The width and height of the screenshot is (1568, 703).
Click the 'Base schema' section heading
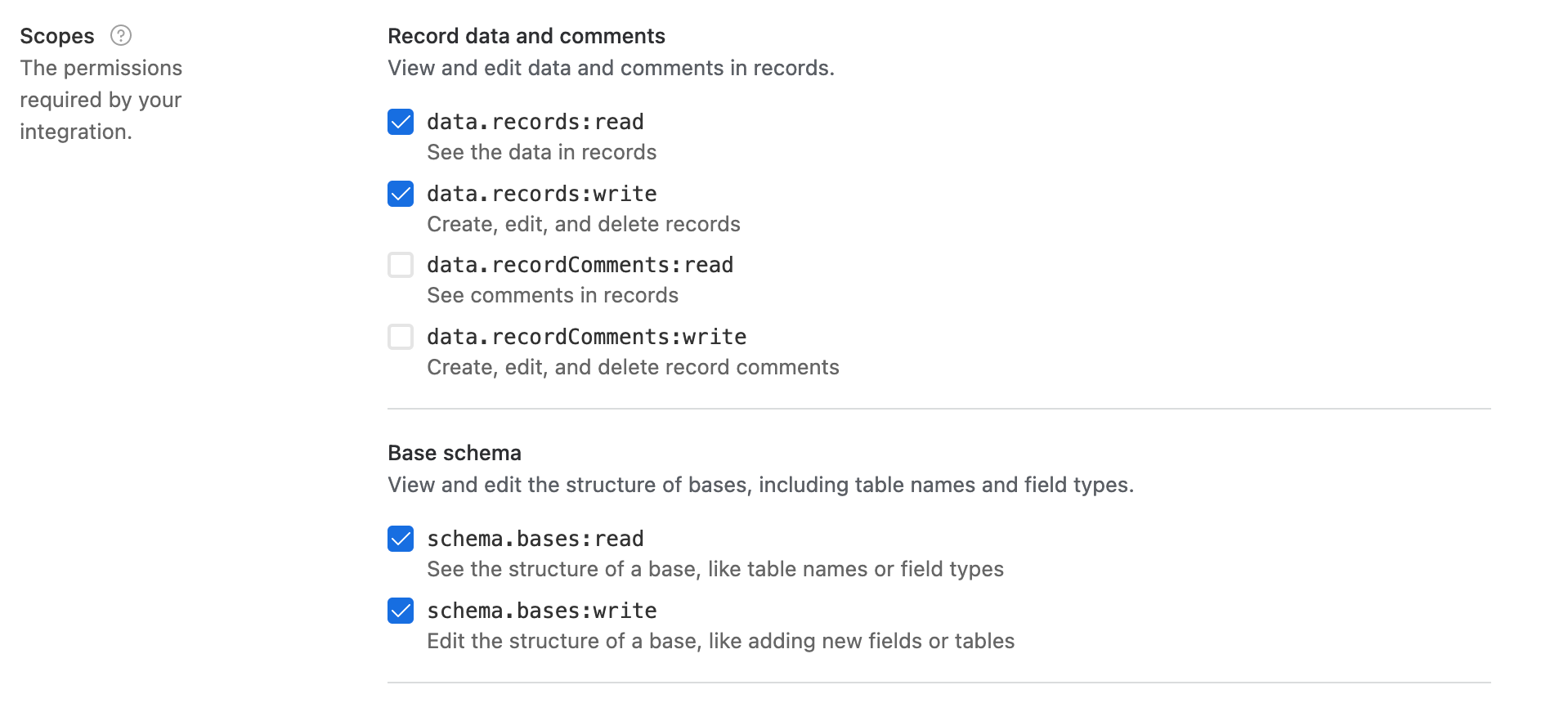tap(455, 453)
